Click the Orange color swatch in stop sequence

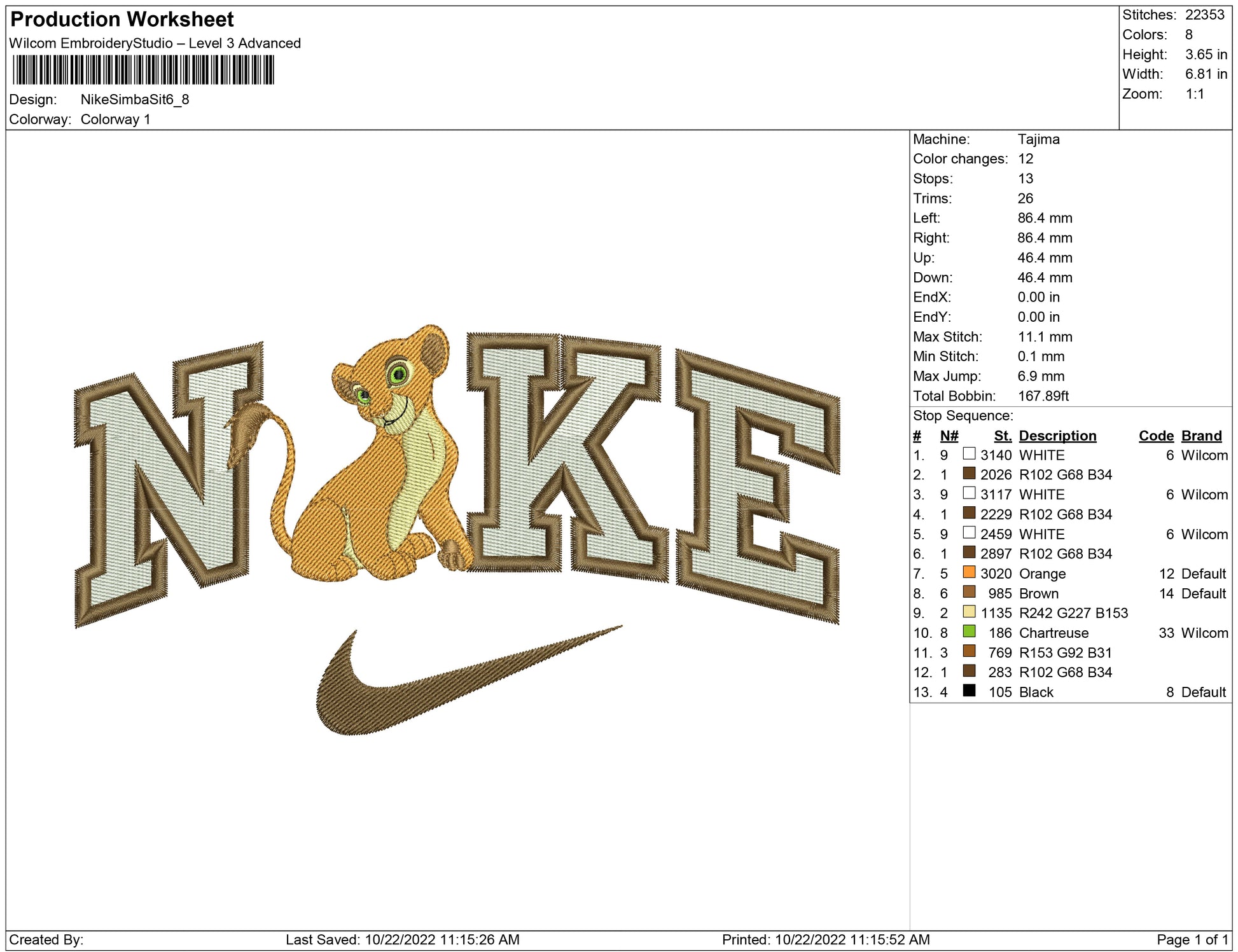(969, 572)
